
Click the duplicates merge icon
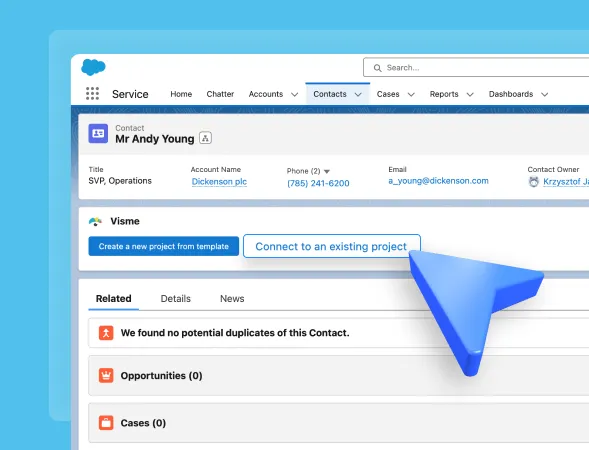pyautogui.click(x=106, y=333)
